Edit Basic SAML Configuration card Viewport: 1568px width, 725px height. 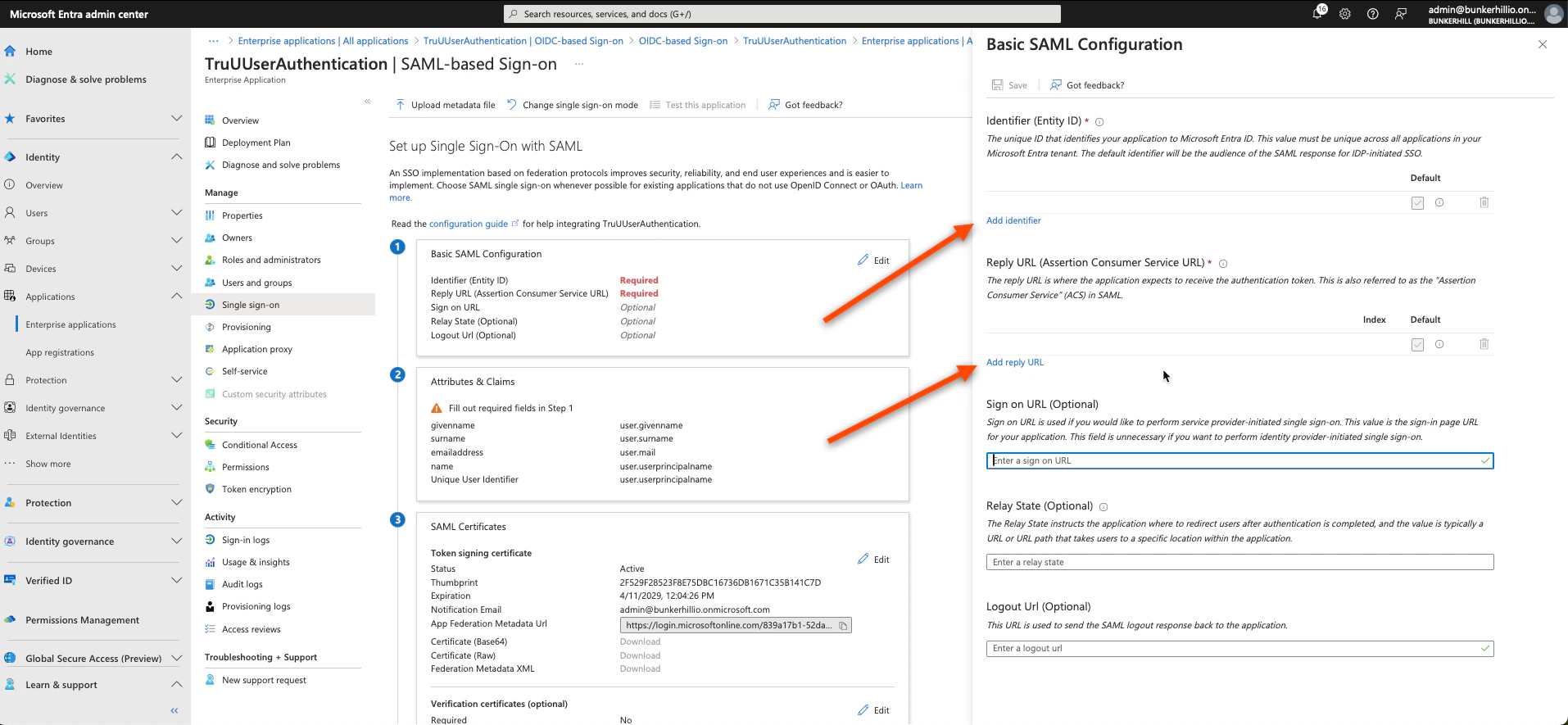click(873, 261)
